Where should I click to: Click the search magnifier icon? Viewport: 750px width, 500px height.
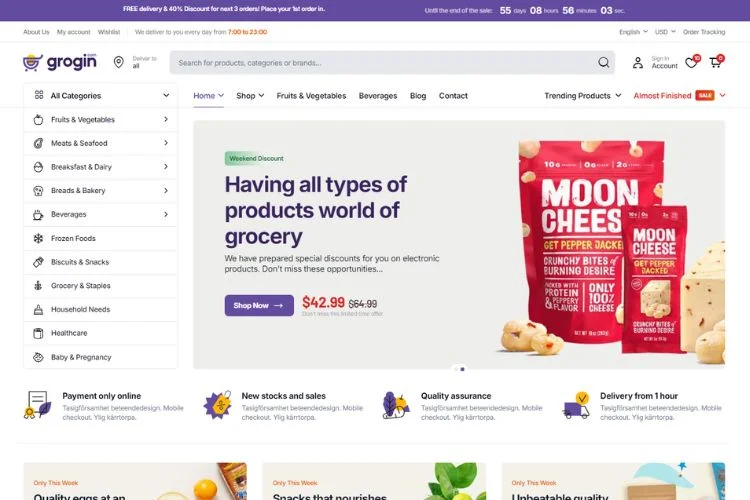(604, 63)
